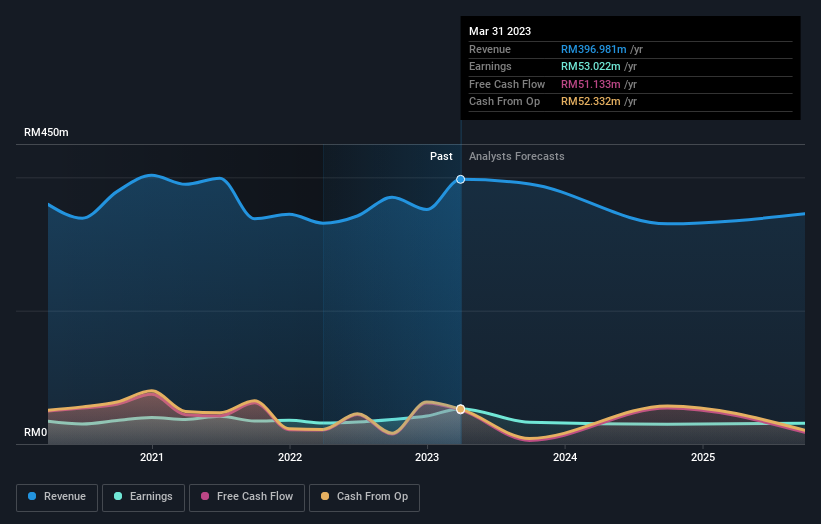Click the pink Free Cash Flow dot
The width and height of the screenshot is (821, 524).
click(205, 496)
